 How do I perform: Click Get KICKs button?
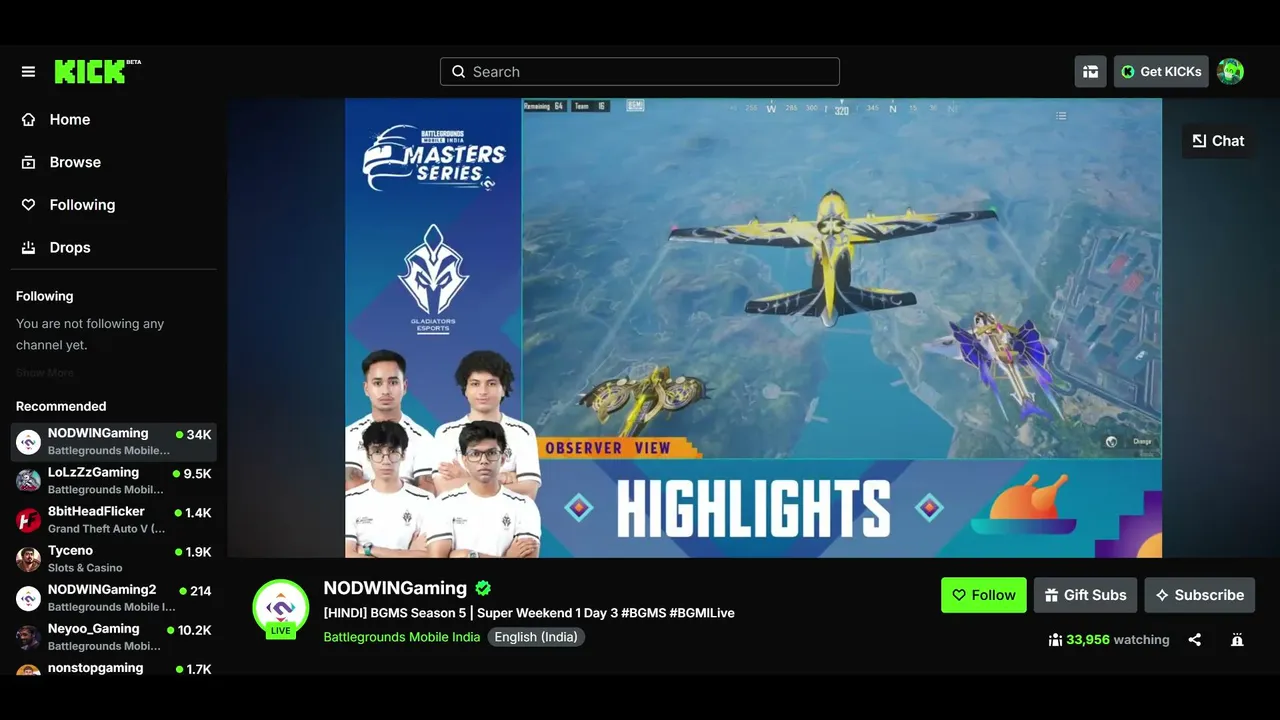click(x=1161, y=72)
